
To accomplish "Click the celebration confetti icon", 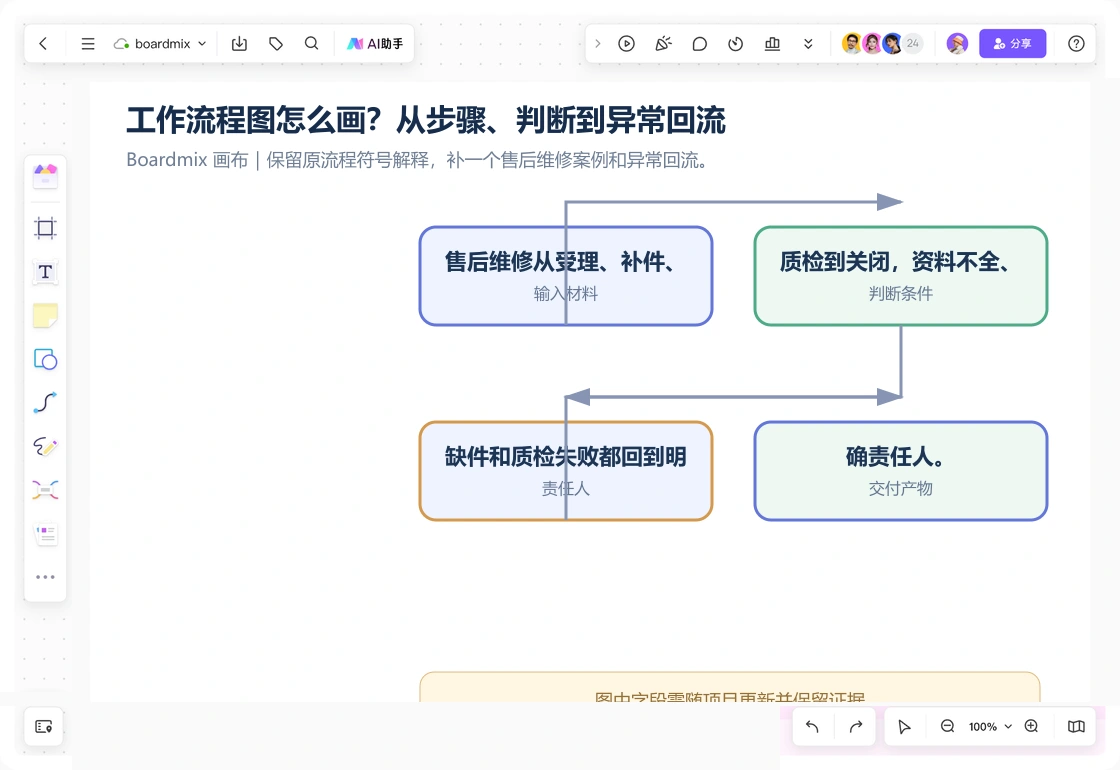I will pos(664,44).
